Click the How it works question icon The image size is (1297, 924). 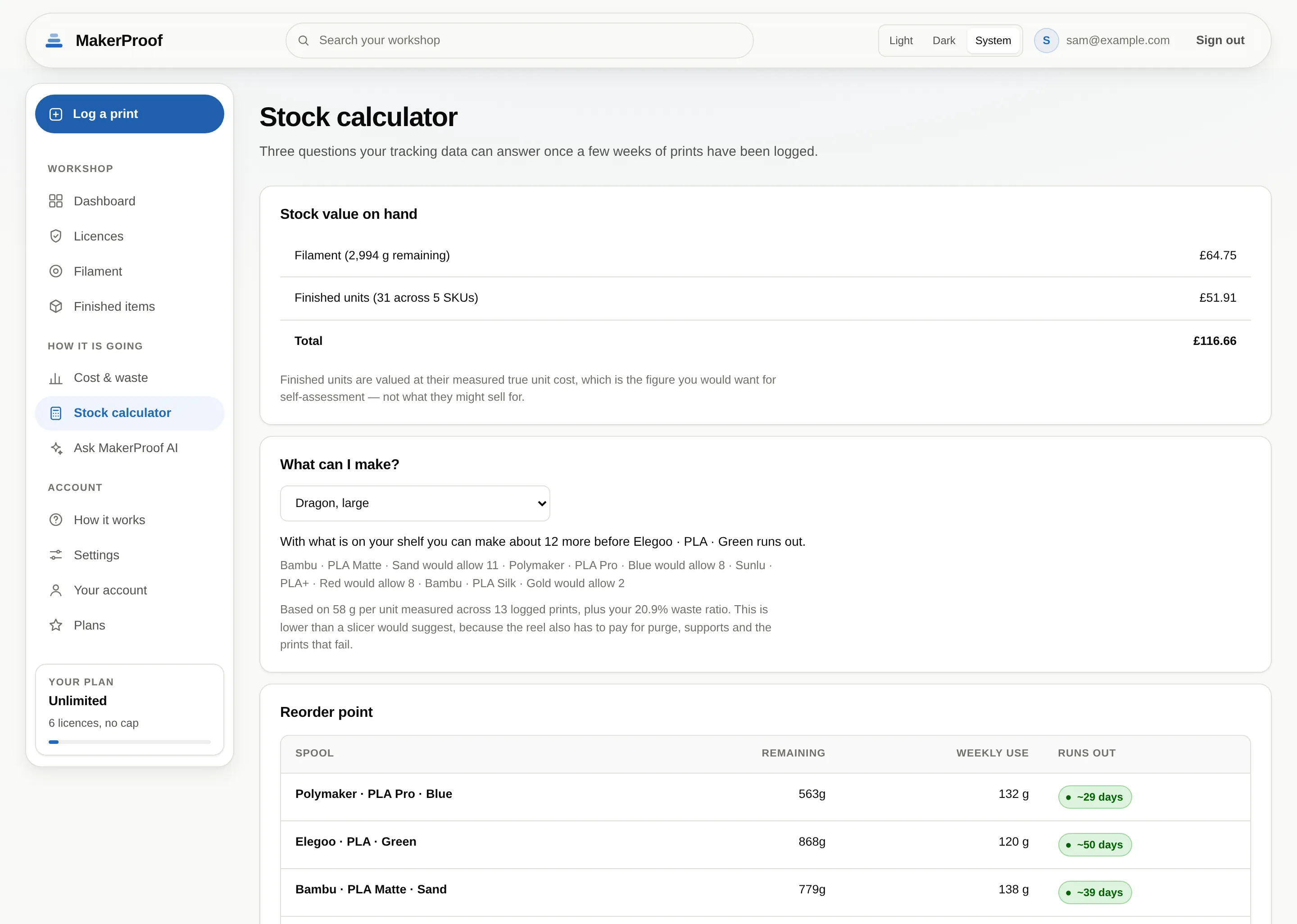click(56, 520)
